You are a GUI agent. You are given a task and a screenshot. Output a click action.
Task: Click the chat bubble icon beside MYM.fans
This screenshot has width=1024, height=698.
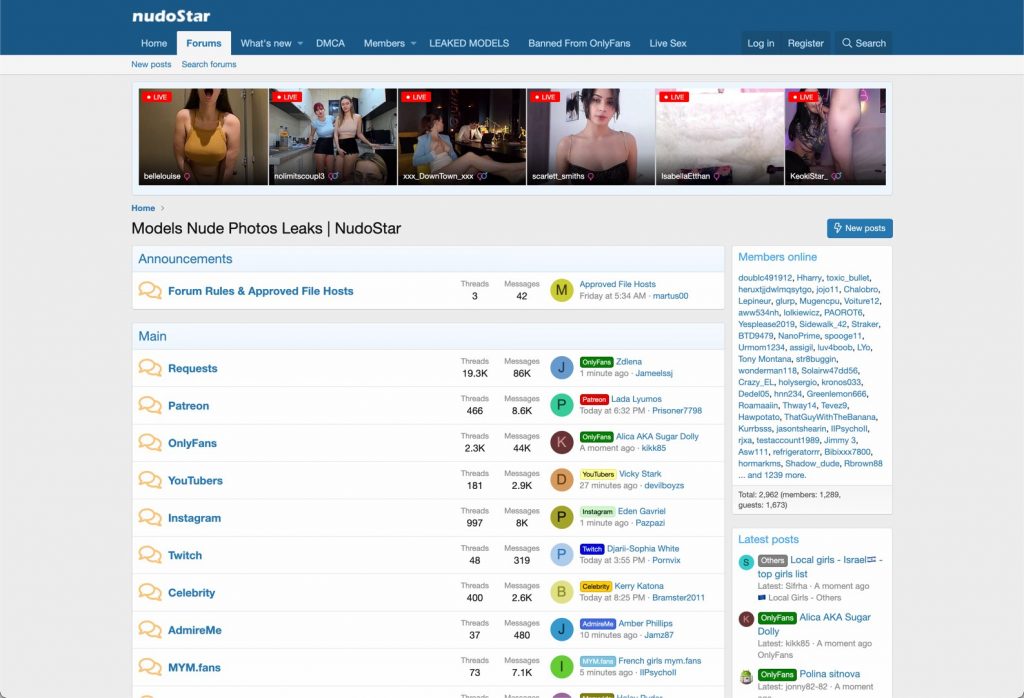(x=150, y=667)
